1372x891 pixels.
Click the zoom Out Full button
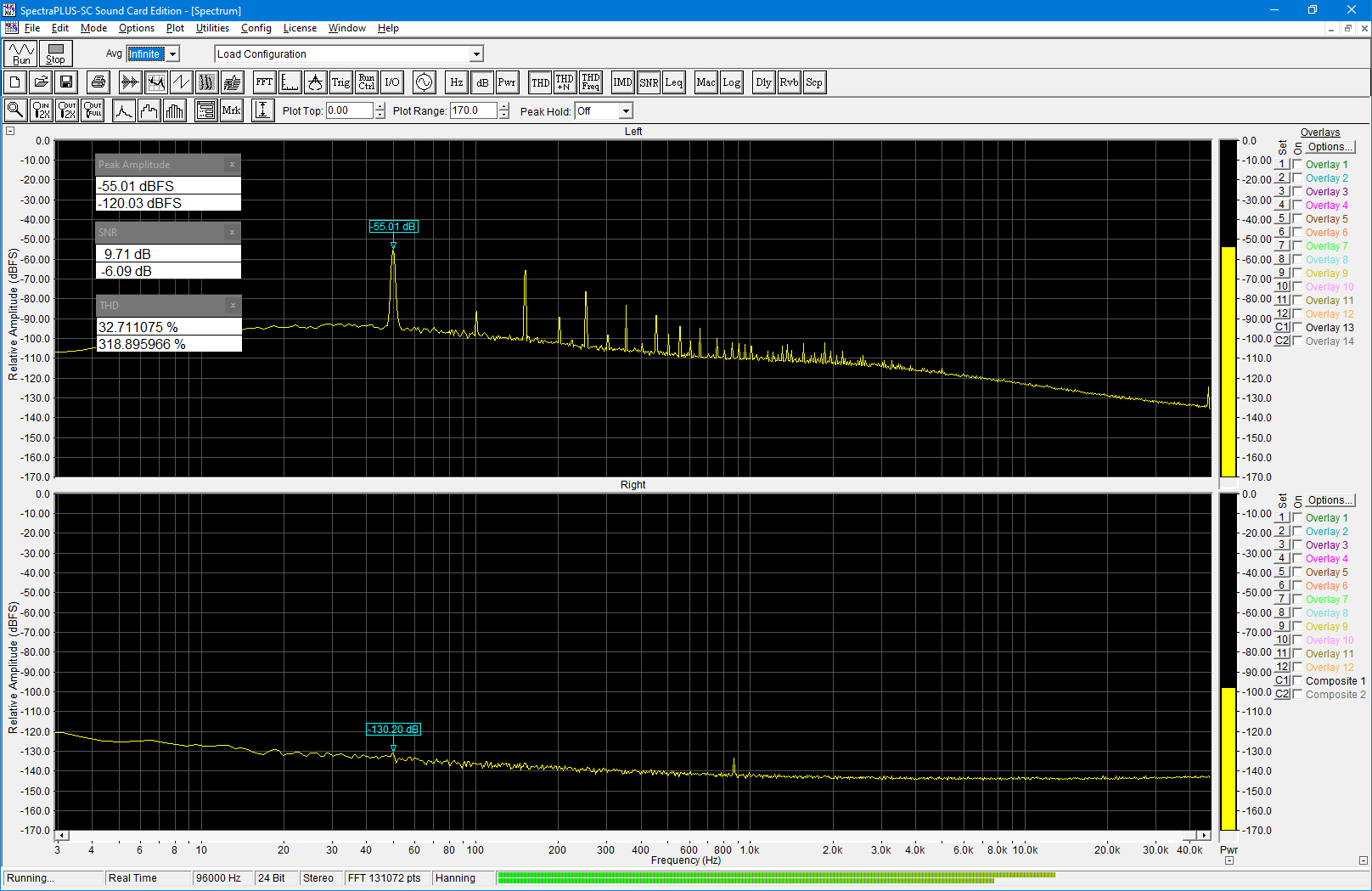tap(92, 110)
